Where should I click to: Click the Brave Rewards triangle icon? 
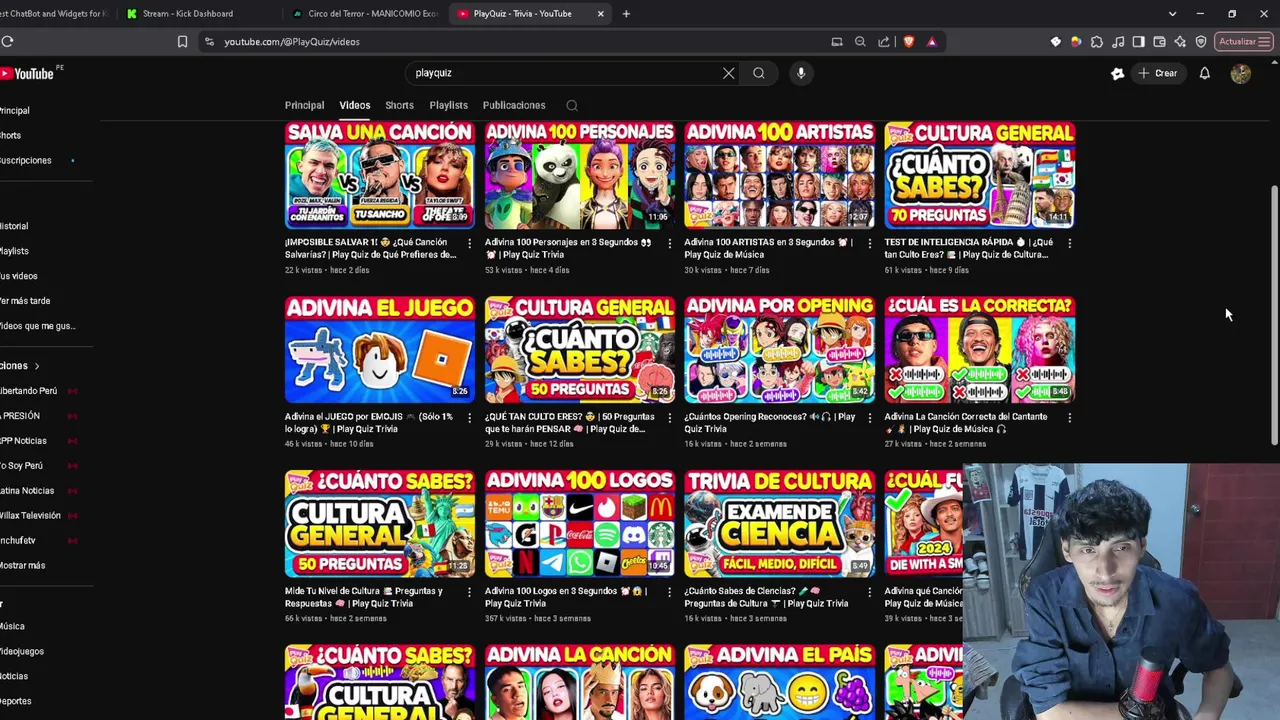coord(932,41)
